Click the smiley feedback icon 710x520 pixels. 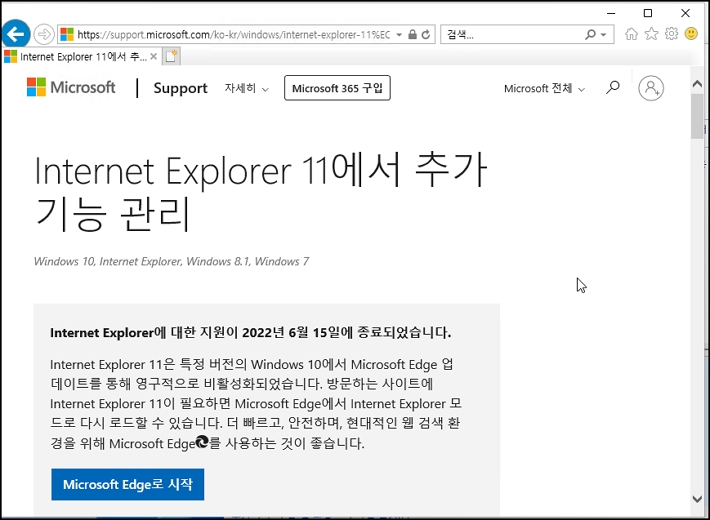[x=691, y=34]
